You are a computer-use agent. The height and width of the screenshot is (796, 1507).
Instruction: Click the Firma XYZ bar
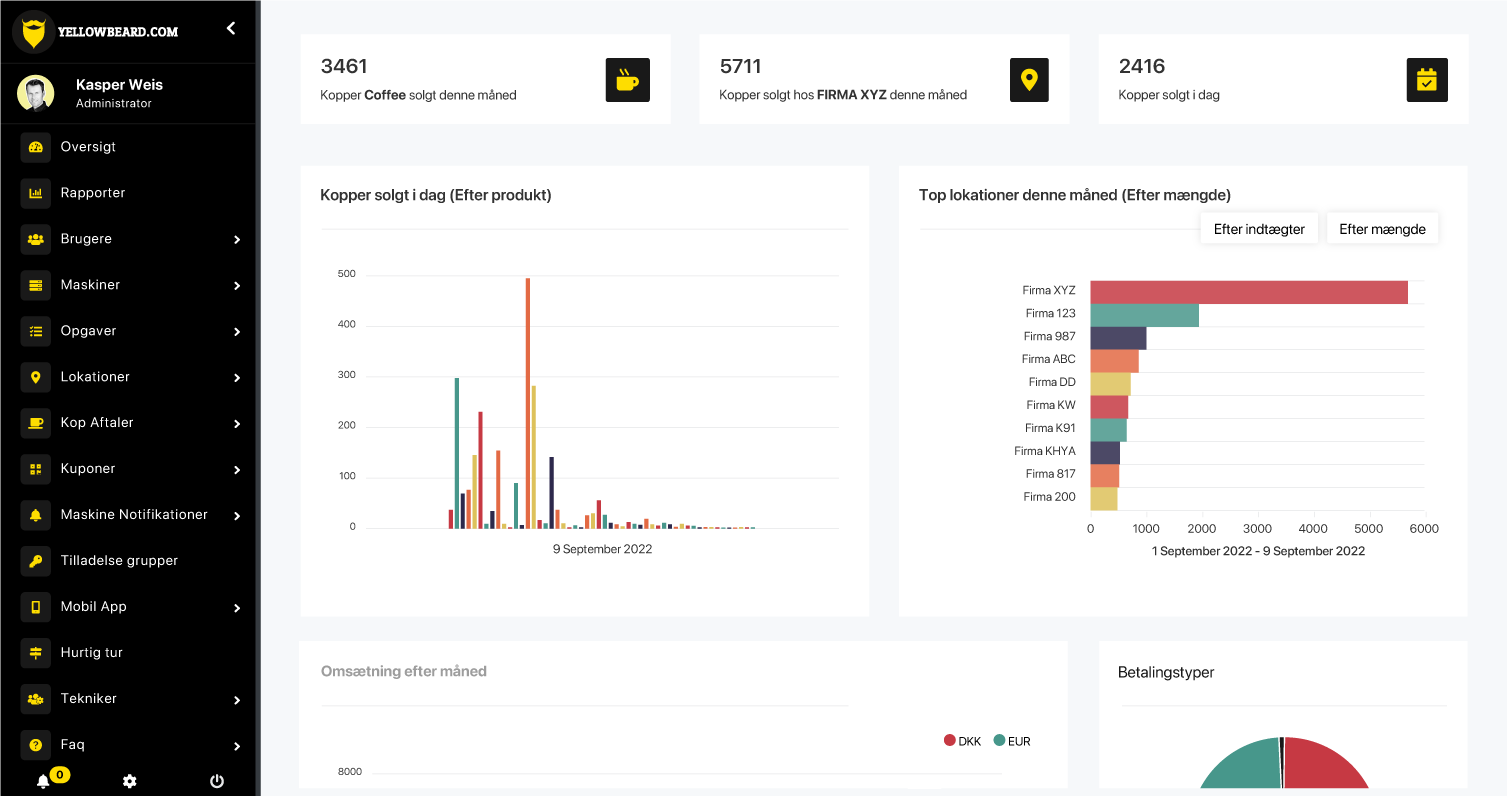(1249, 292)
